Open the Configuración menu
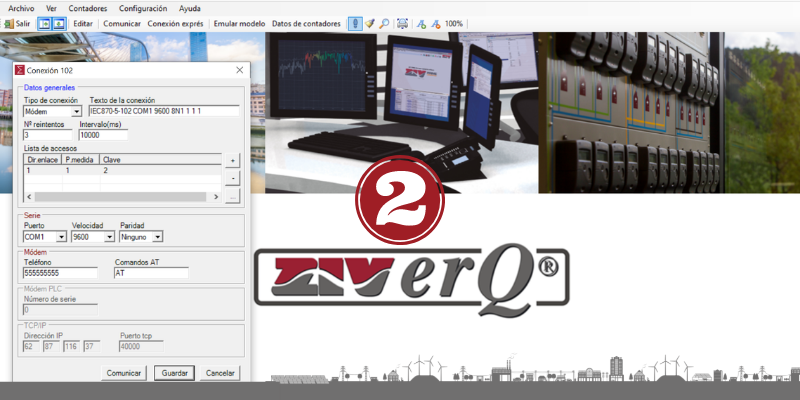Viewport: 800px width, 400px height. (x=143, y=8)
